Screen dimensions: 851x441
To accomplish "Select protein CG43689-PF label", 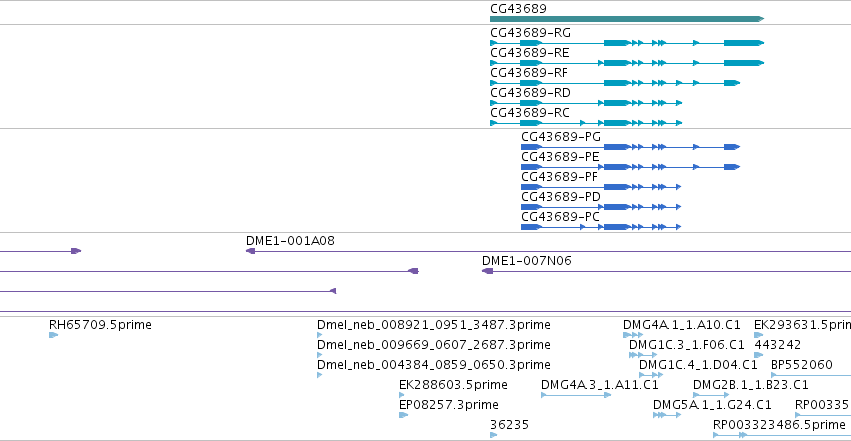I will (559, 177).
